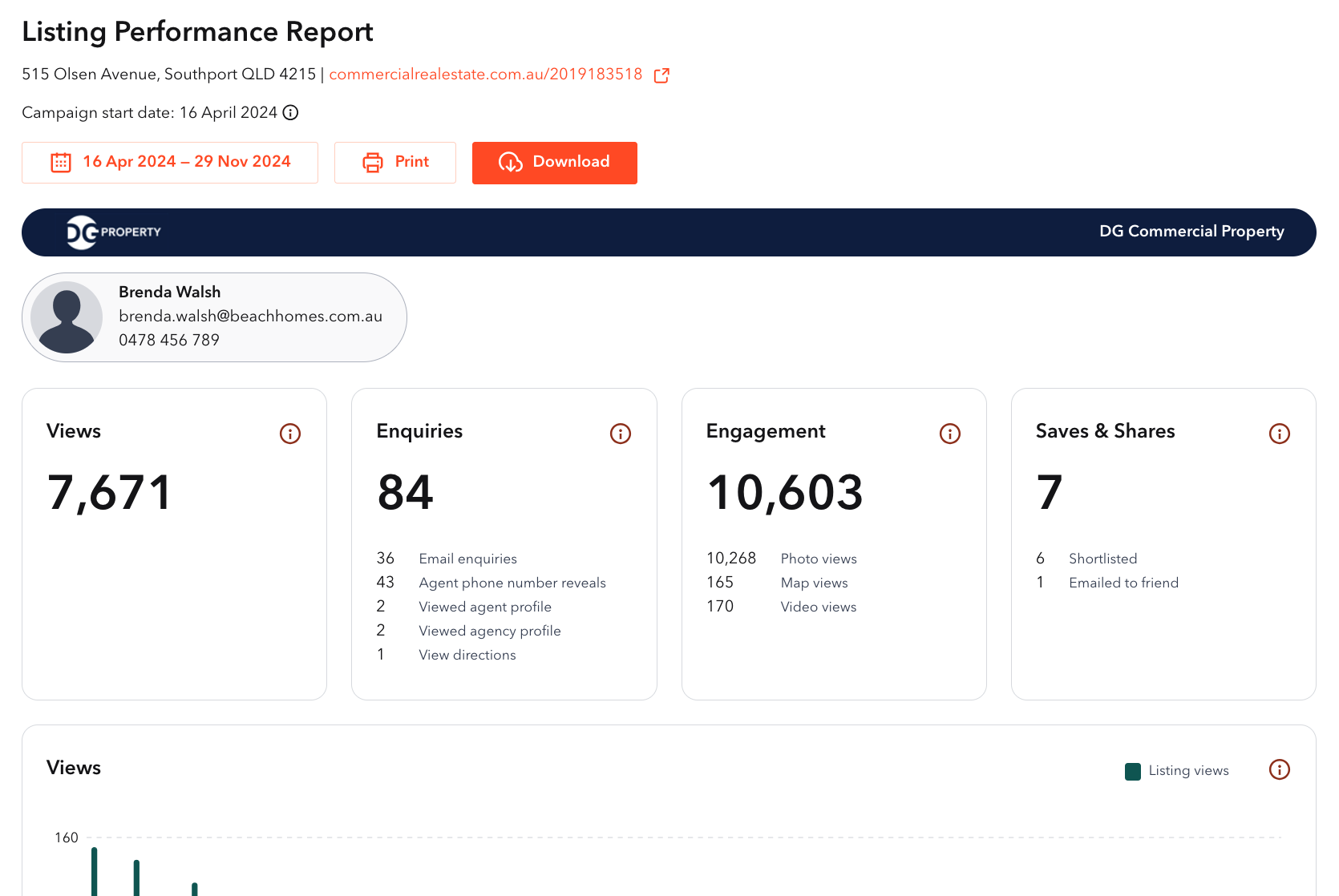Click brenda.walsh@beachhomes.com.au email
Image resolution: width=1339 pixels, height=896 pixels.
[x=250, y=317]
